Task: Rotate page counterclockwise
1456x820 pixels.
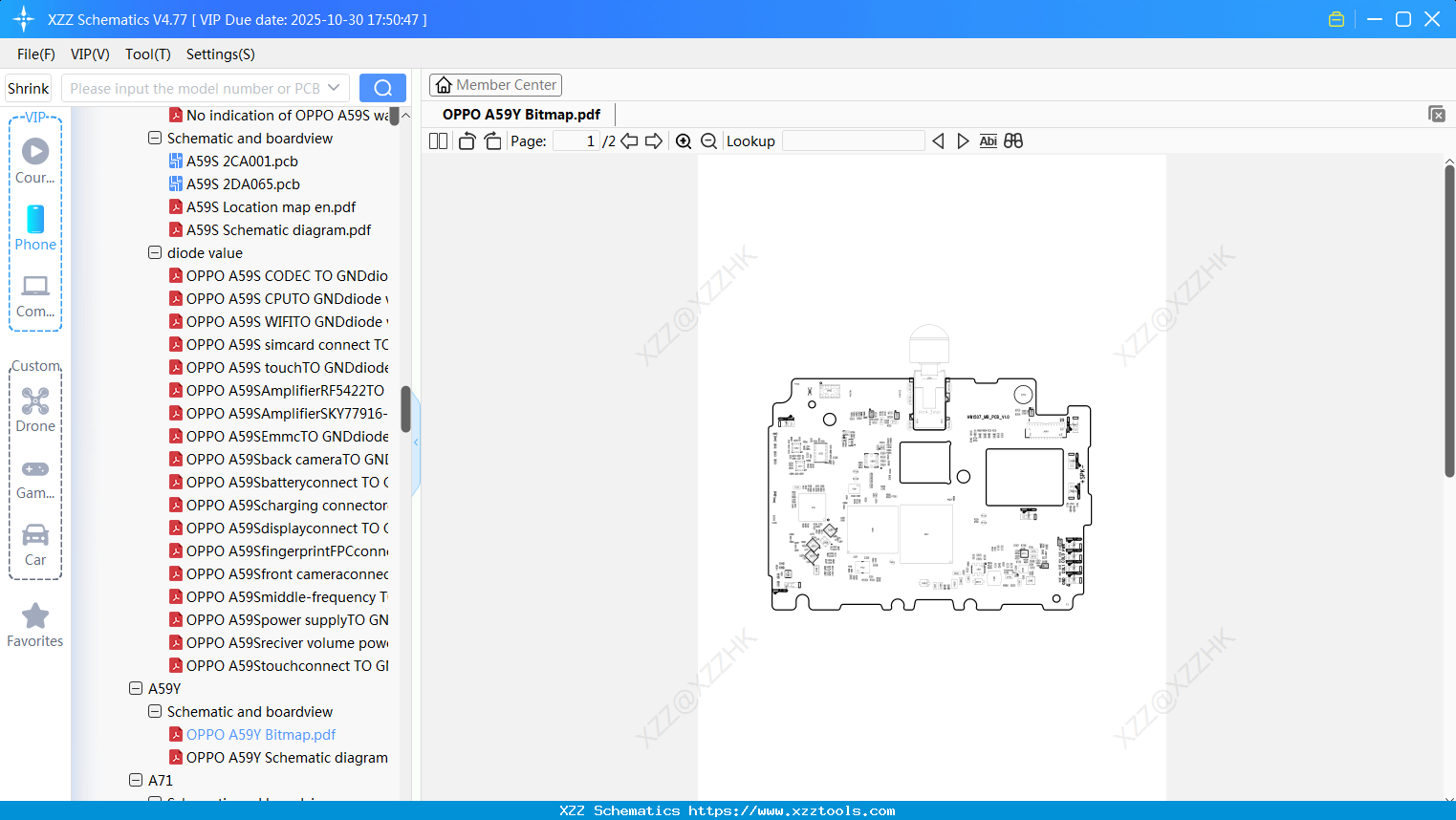Action: pyautogui.click(x=467, y=141)
